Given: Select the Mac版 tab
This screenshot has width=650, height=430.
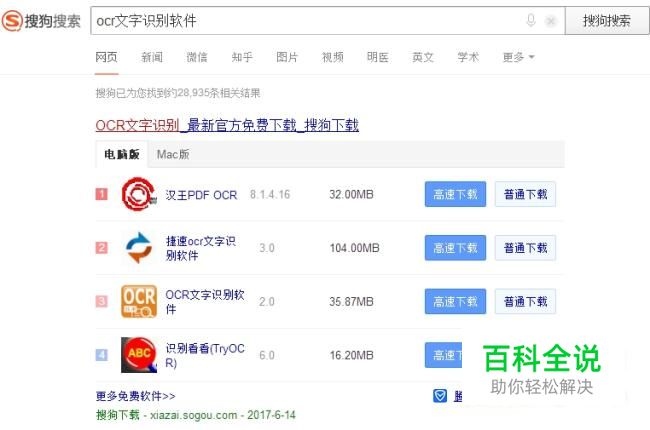Looking at the screenshot, I should (x=173, y=154).
